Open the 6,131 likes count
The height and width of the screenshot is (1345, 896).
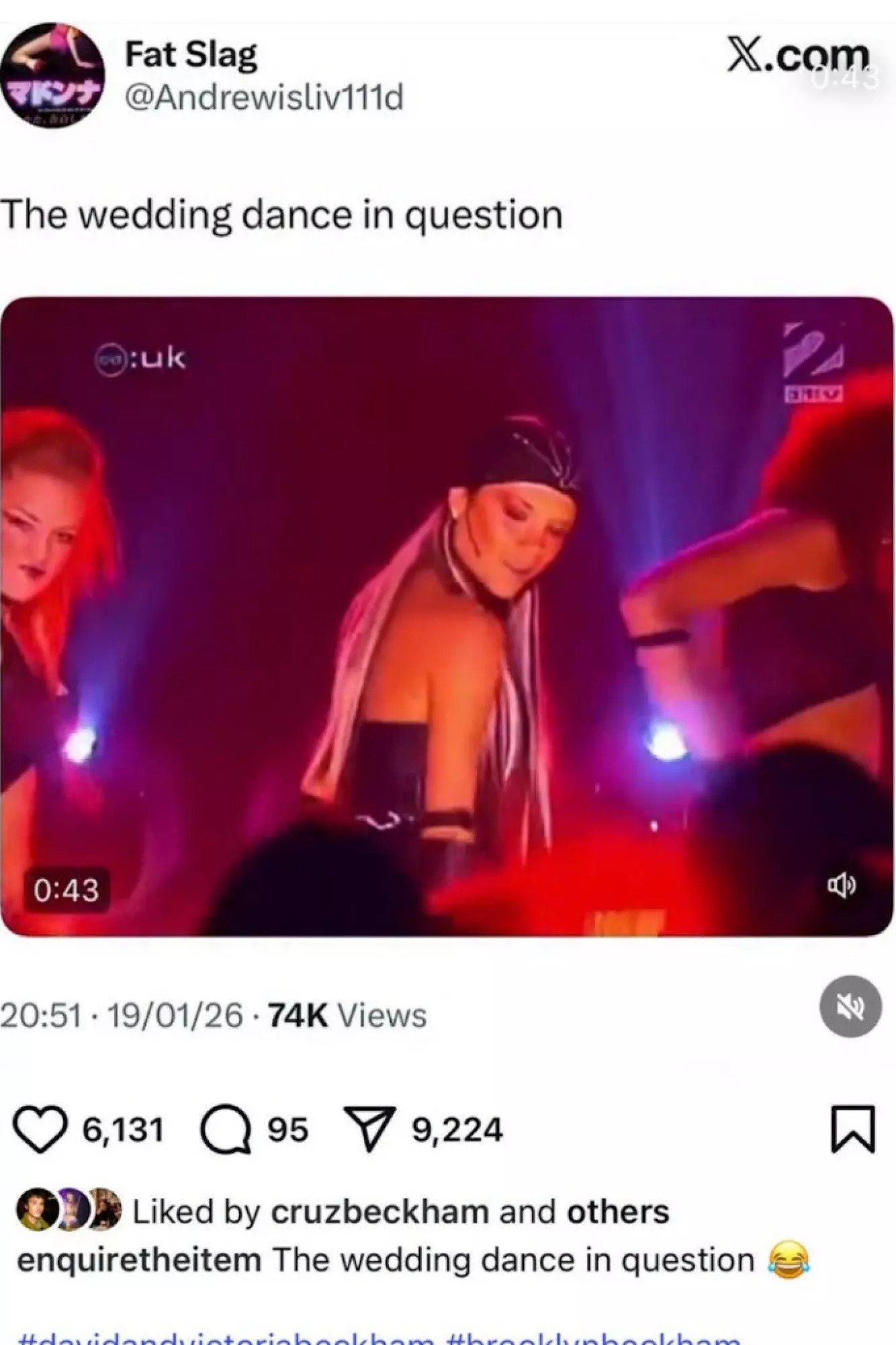pos(123,1129)
